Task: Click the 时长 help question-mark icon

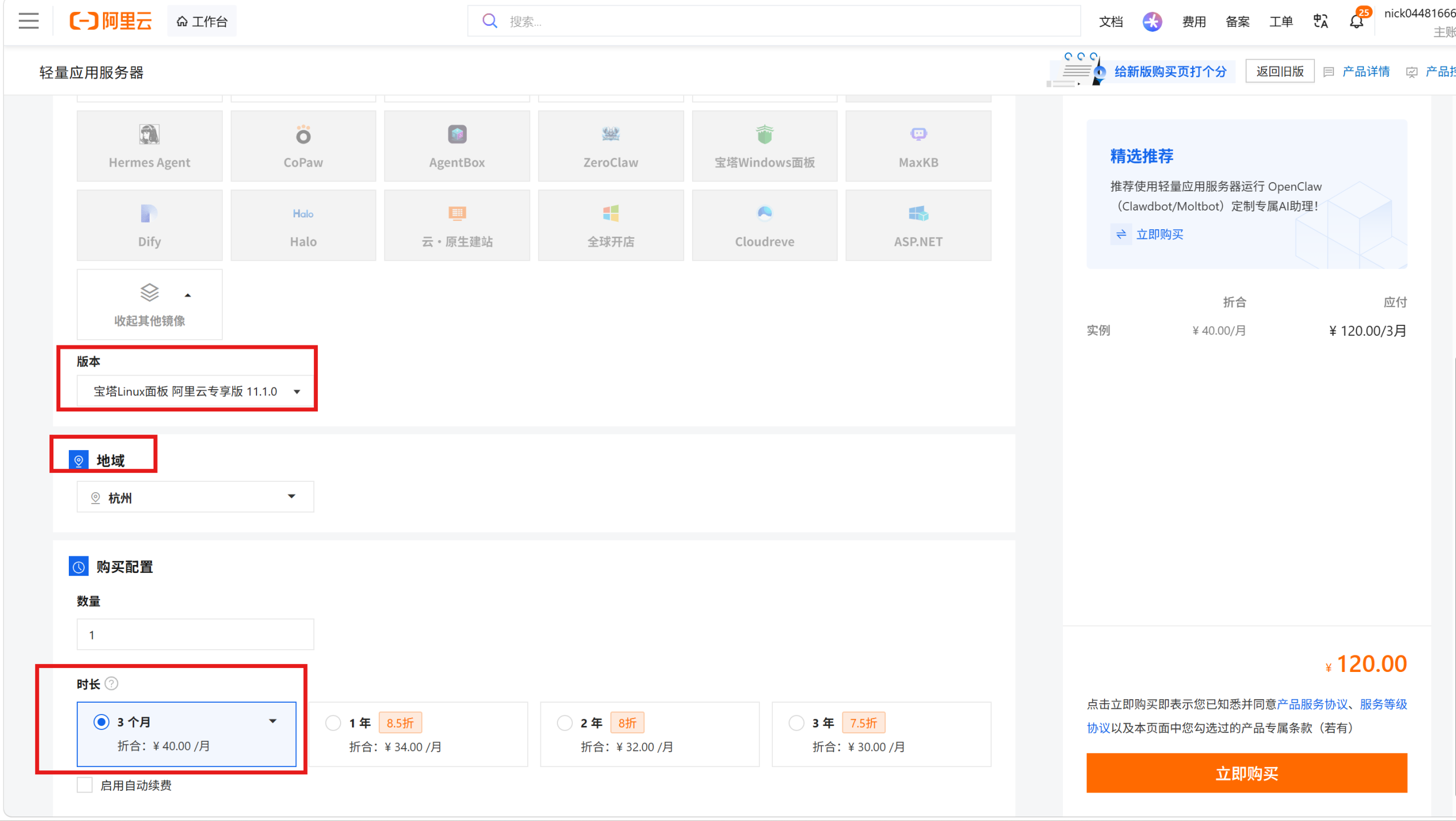Action: click(x=111, y=683)
